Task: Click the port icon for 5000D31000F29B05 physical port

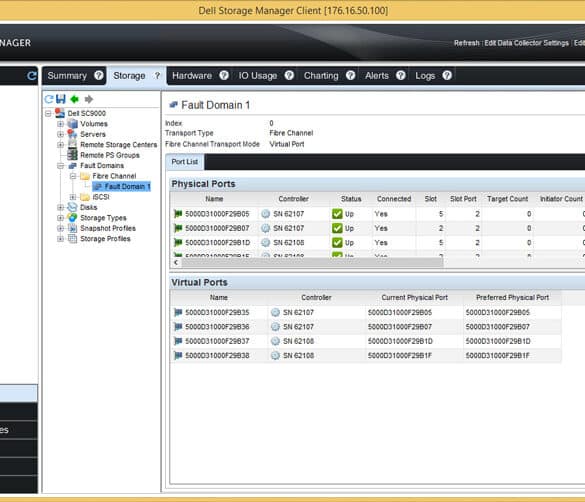Action: click(178, 214)
